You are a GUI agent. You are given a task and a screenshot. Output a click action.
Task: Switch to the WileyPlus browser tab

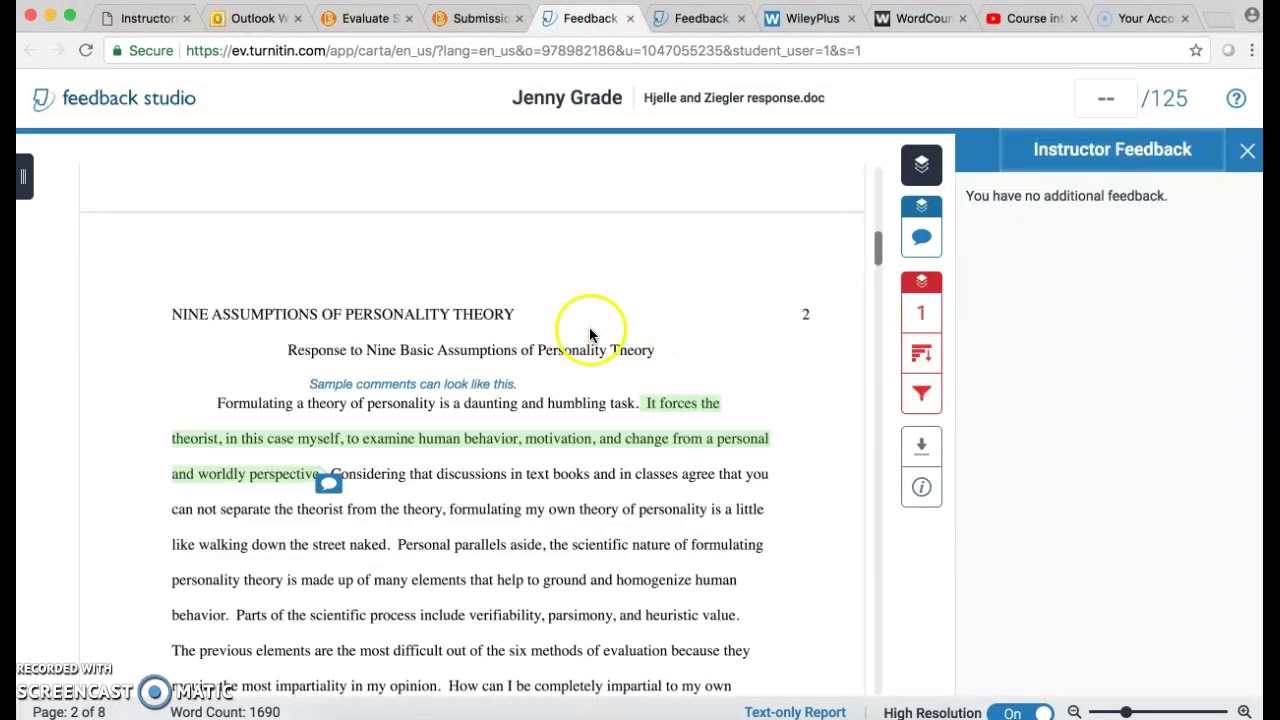click(806, 18)
